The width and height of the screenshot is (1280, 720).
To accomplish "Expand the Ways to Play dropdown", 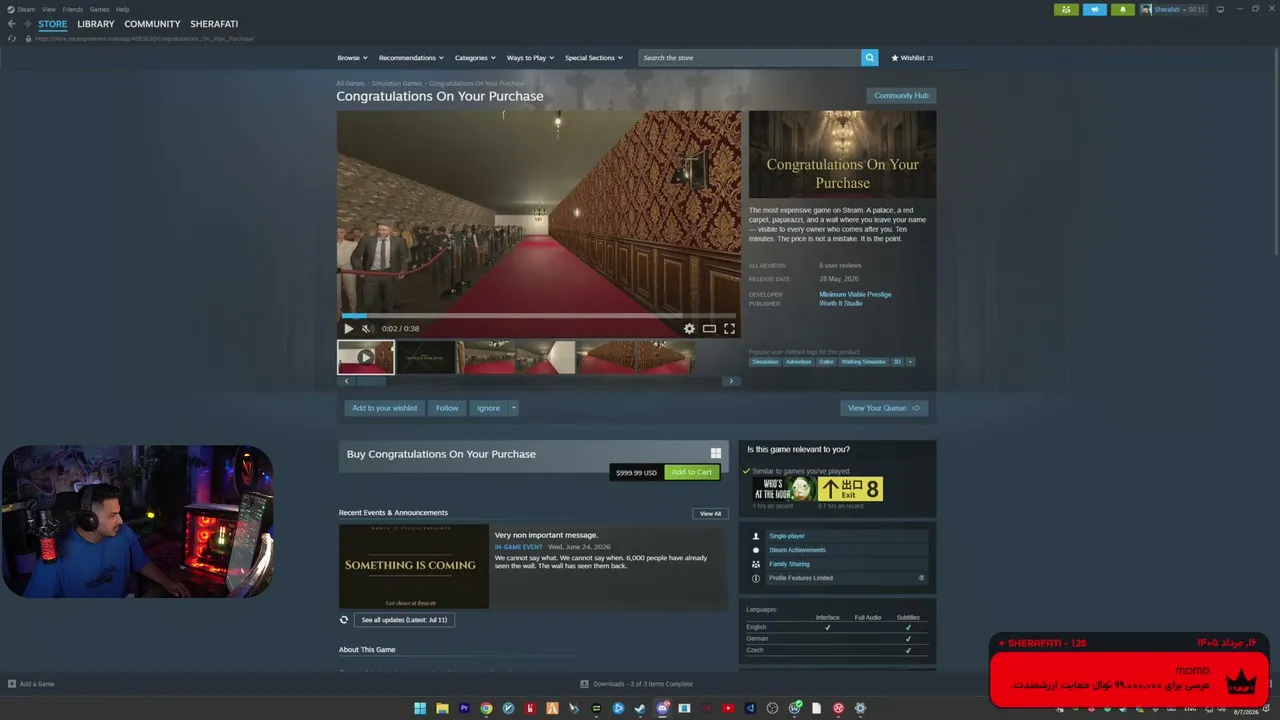I will (530, 58).
